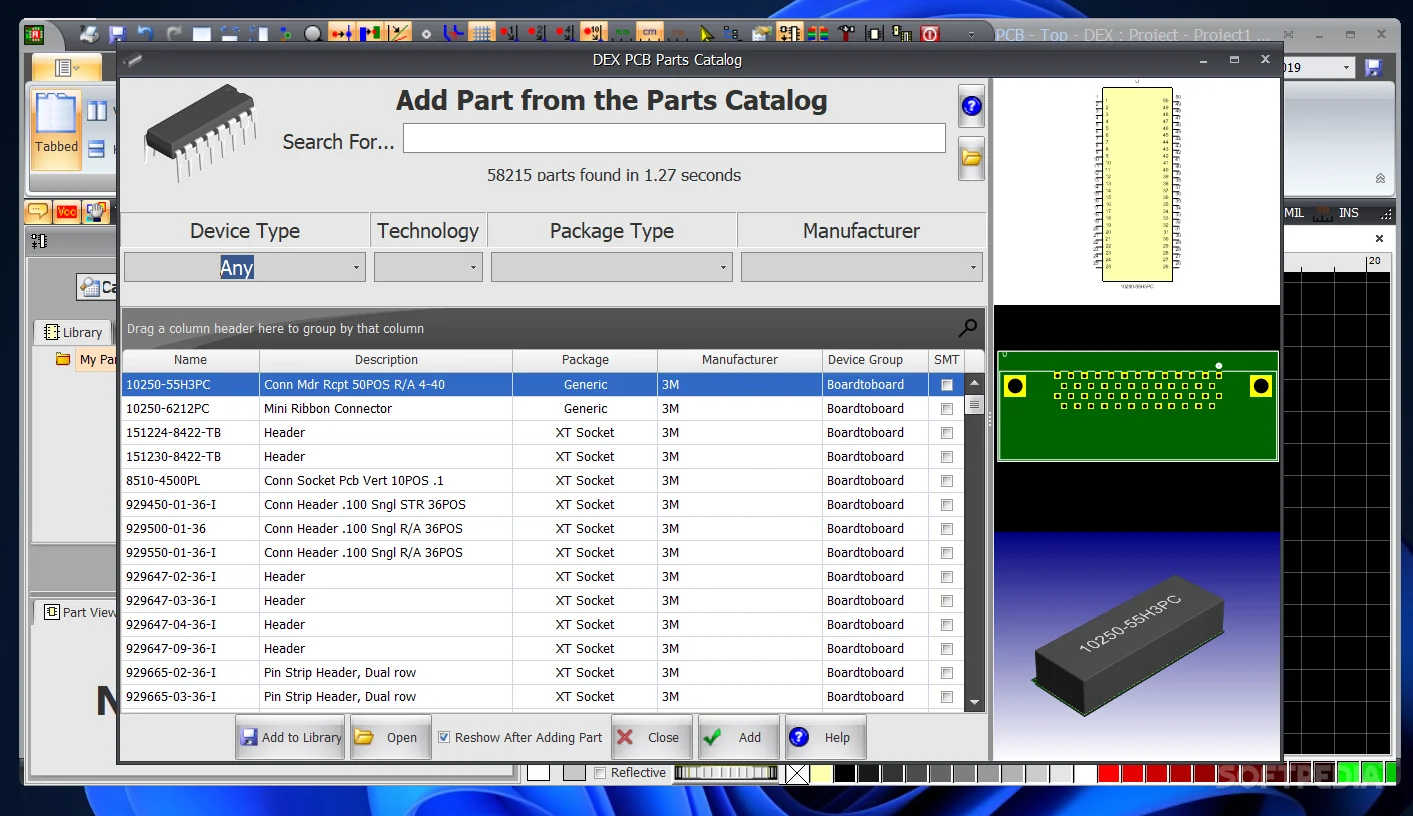
Task: Enable the SMT checkbox for 10250-6212PC
Action: 946,408
